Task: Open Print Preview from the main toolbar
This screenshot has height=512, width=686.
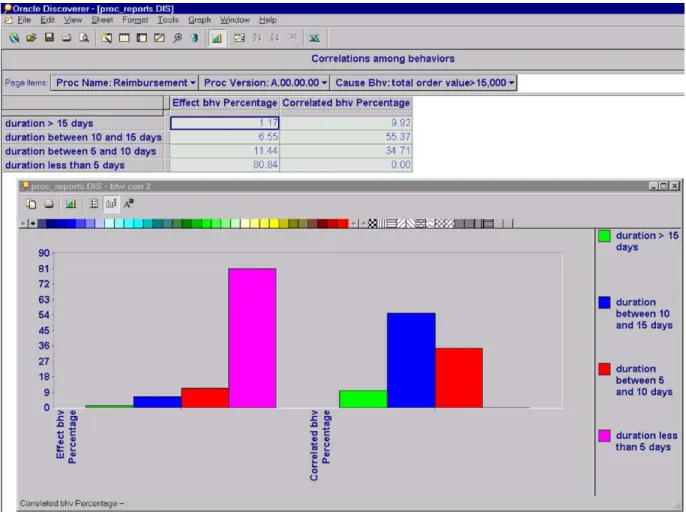Action: click(x=84, y=38)
